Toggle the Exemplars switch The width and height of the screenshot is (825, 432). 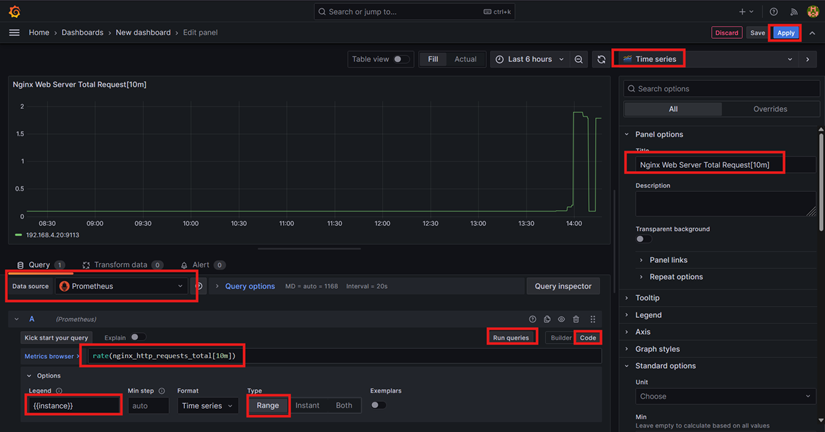378,405
